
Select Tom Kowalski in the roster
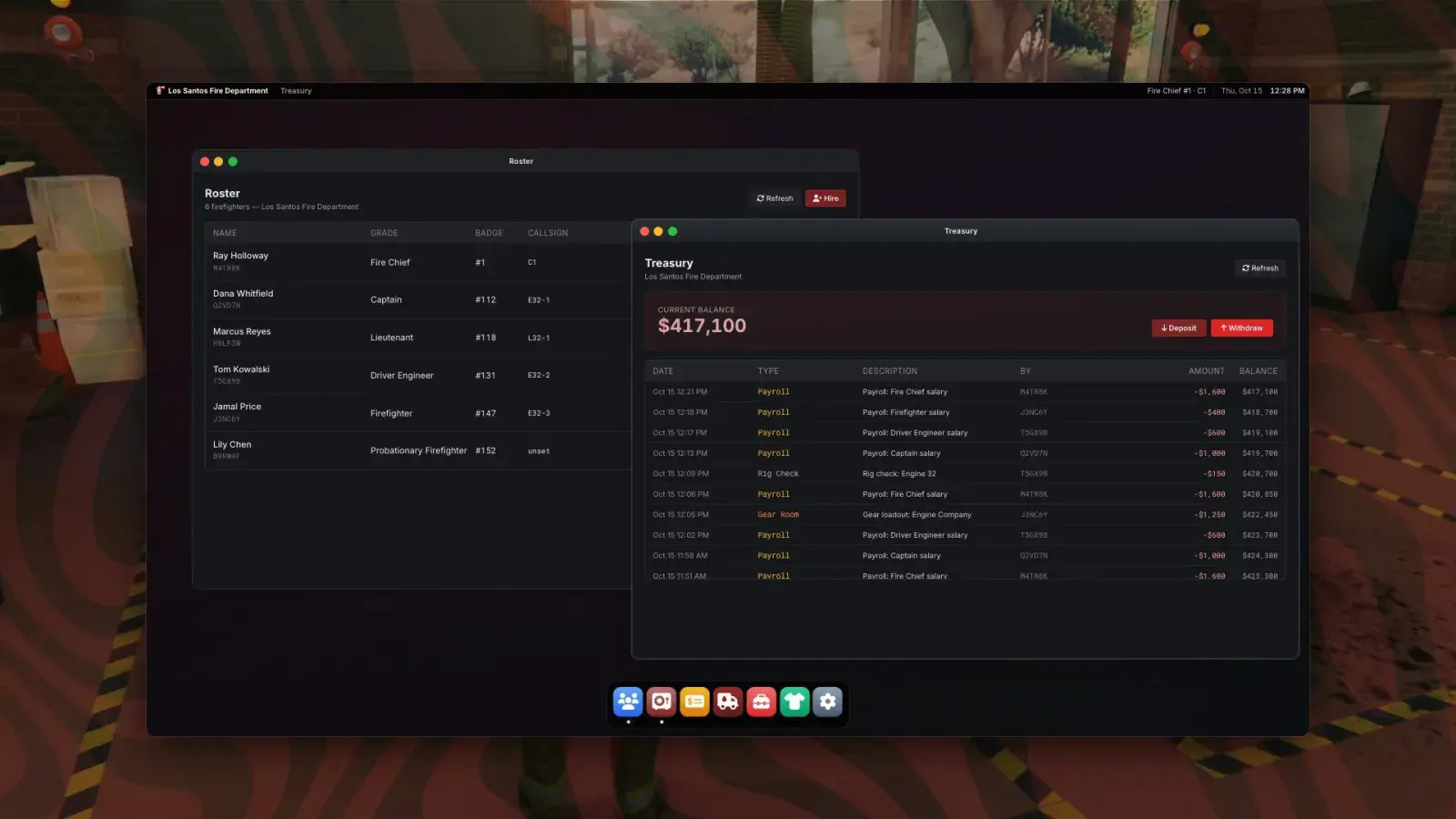[418, 375]
